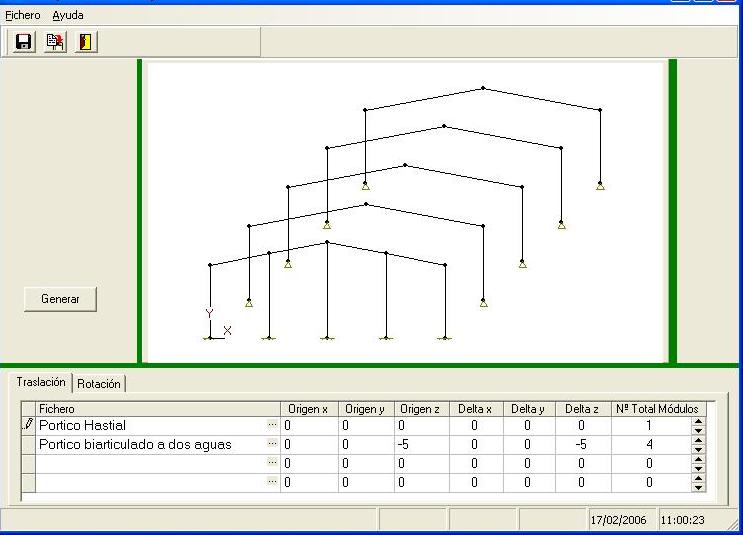743x535 pixels.
Task: Click the ellipsis button in third row
Action: click(x=272, y=463)
